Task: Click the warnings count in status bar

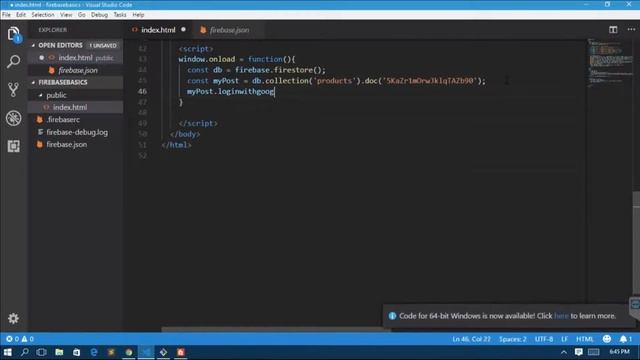Action: (x=28, y=339)
